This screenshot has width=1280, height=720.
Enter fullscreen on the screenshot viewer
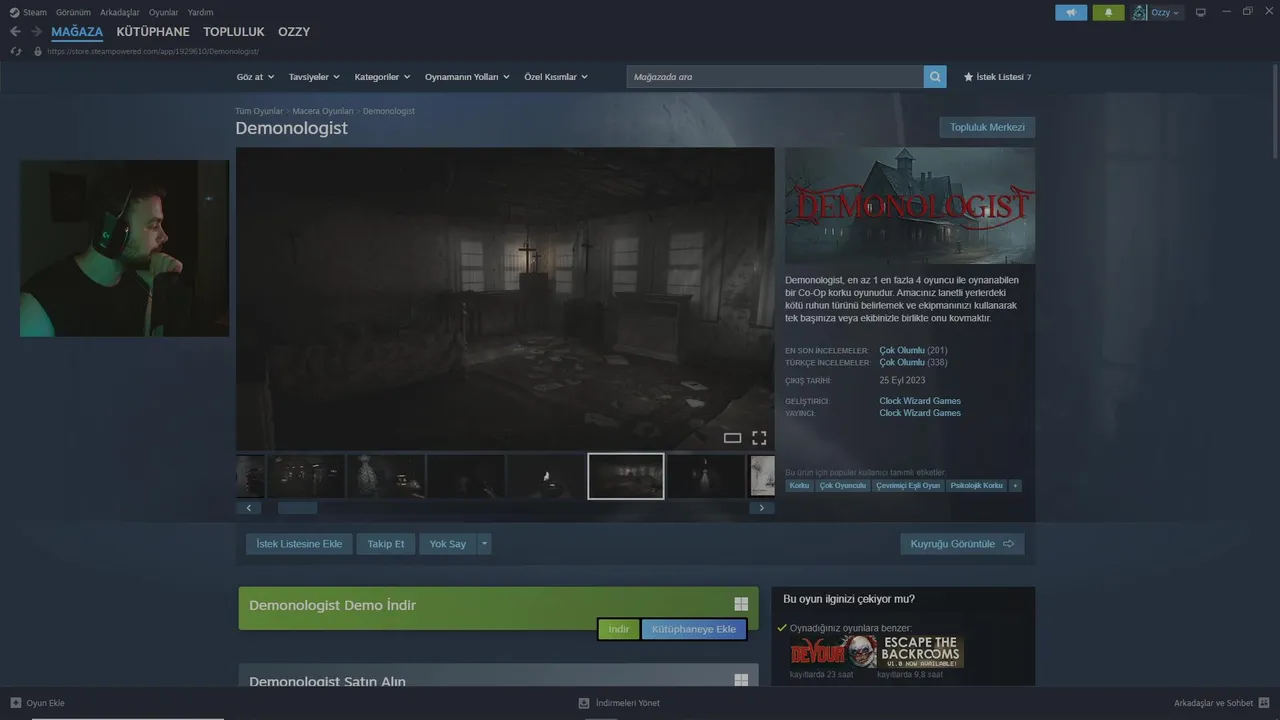(759, 438)
